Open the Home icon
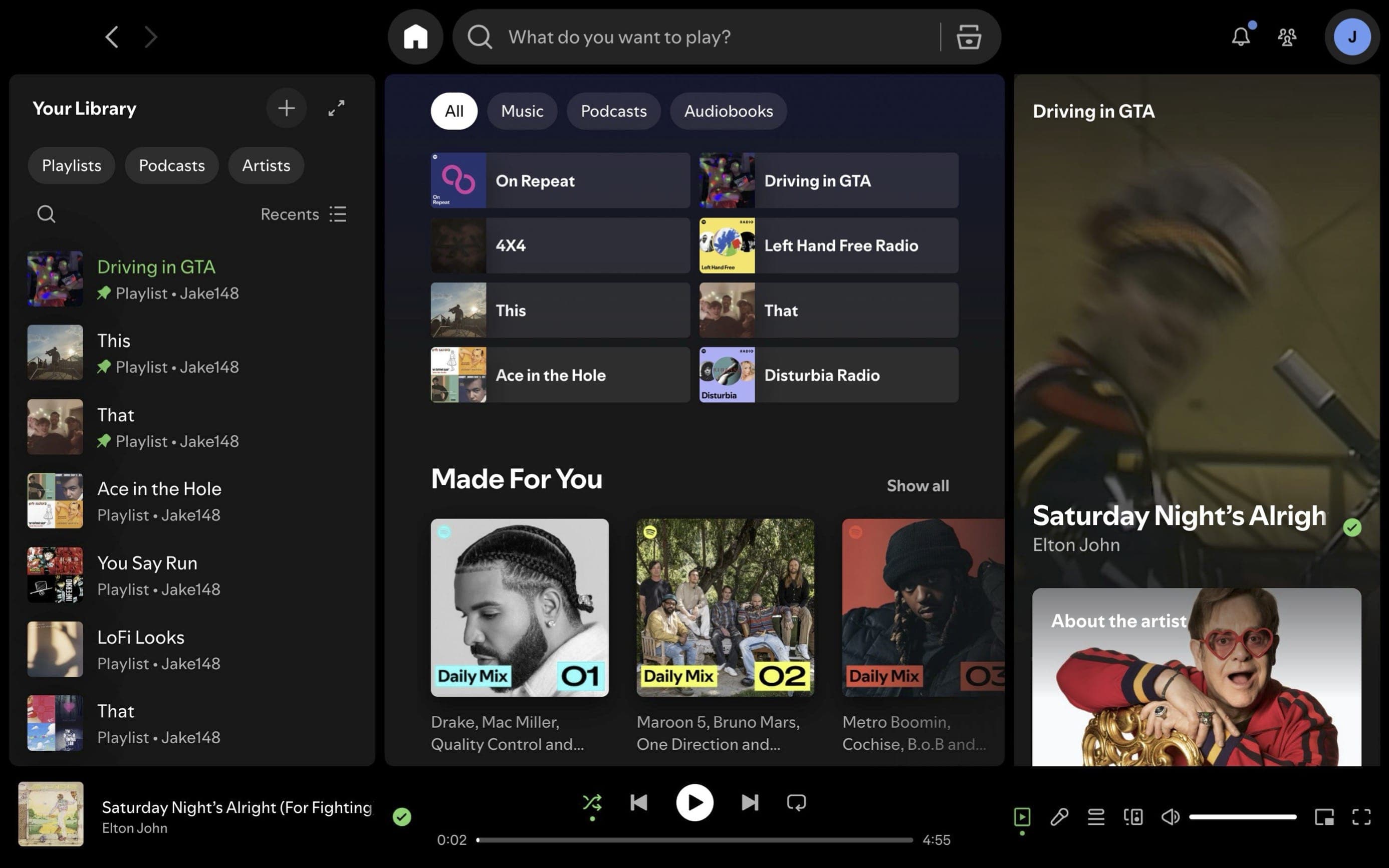 tap(415, 36)
